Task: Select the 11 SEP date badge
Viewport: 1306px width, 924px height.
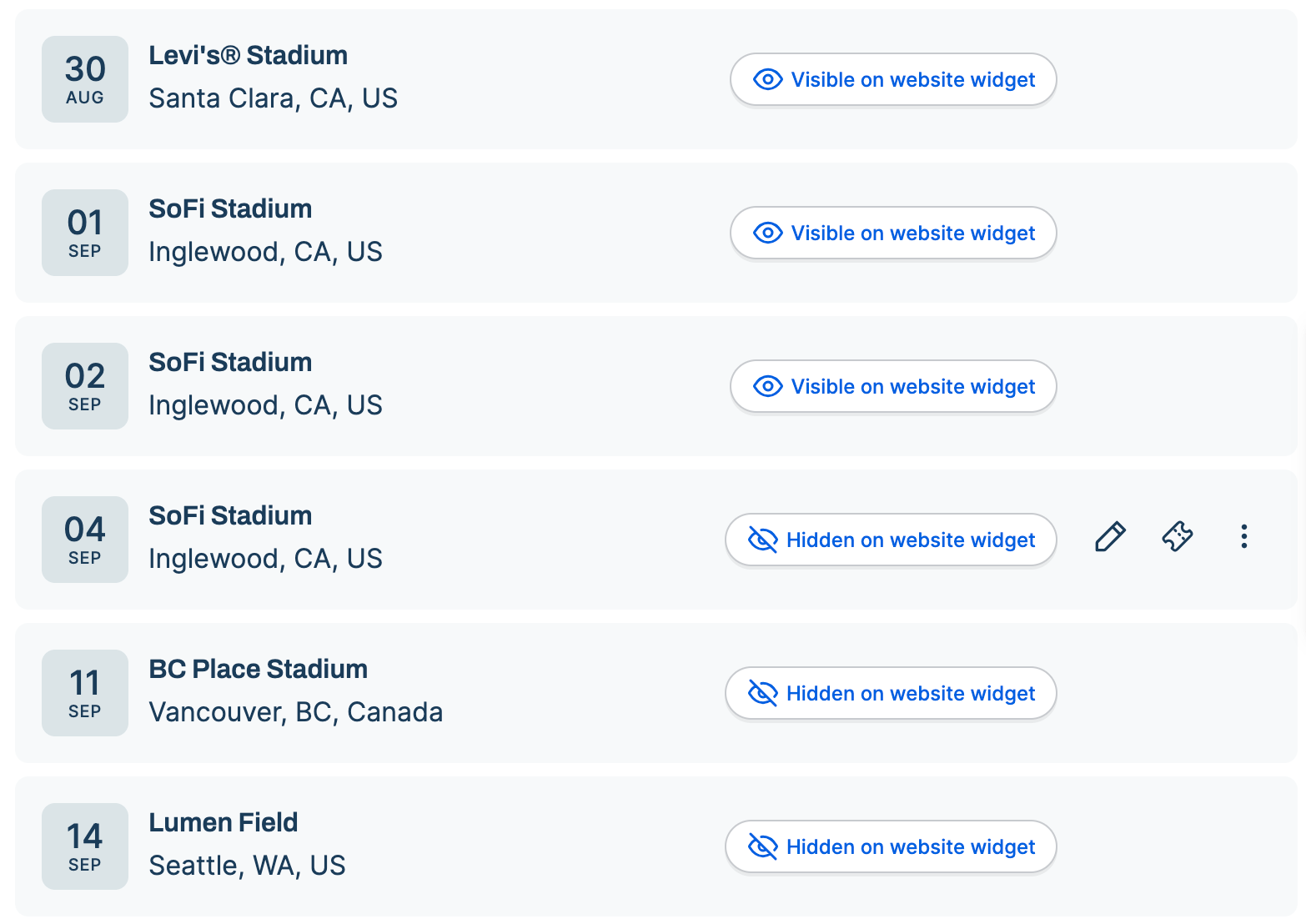Action: (85, 693)
